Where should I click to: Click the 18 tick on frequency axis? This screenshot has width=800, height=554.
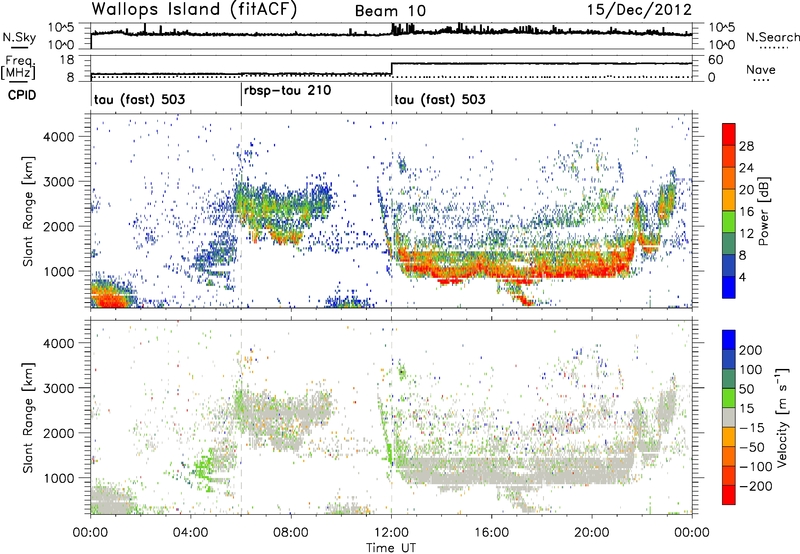[68, 59]
